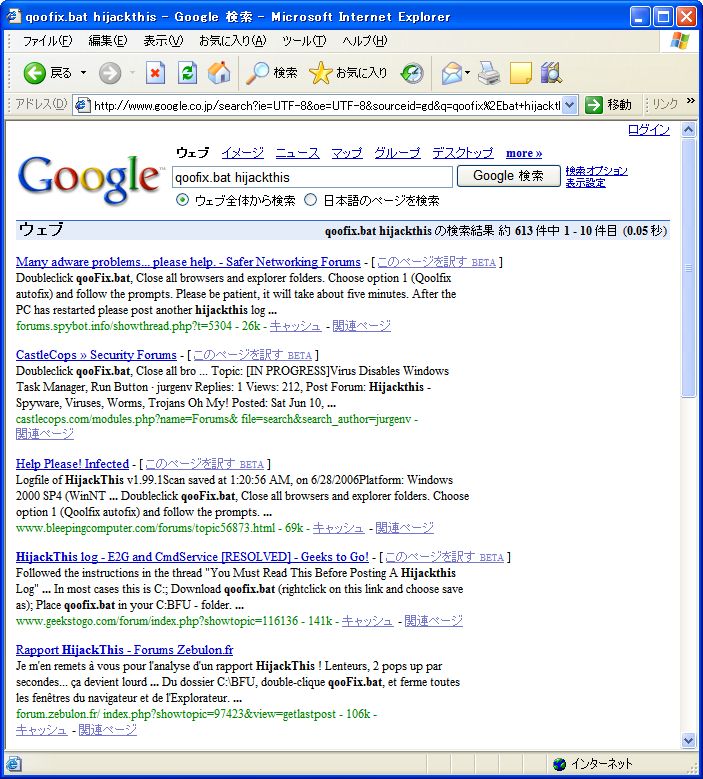Viewport: 703px width, 779px height.
Task: Open cached copy of geekstogo result
Action: pyautogui.click(x=368, y=621)
